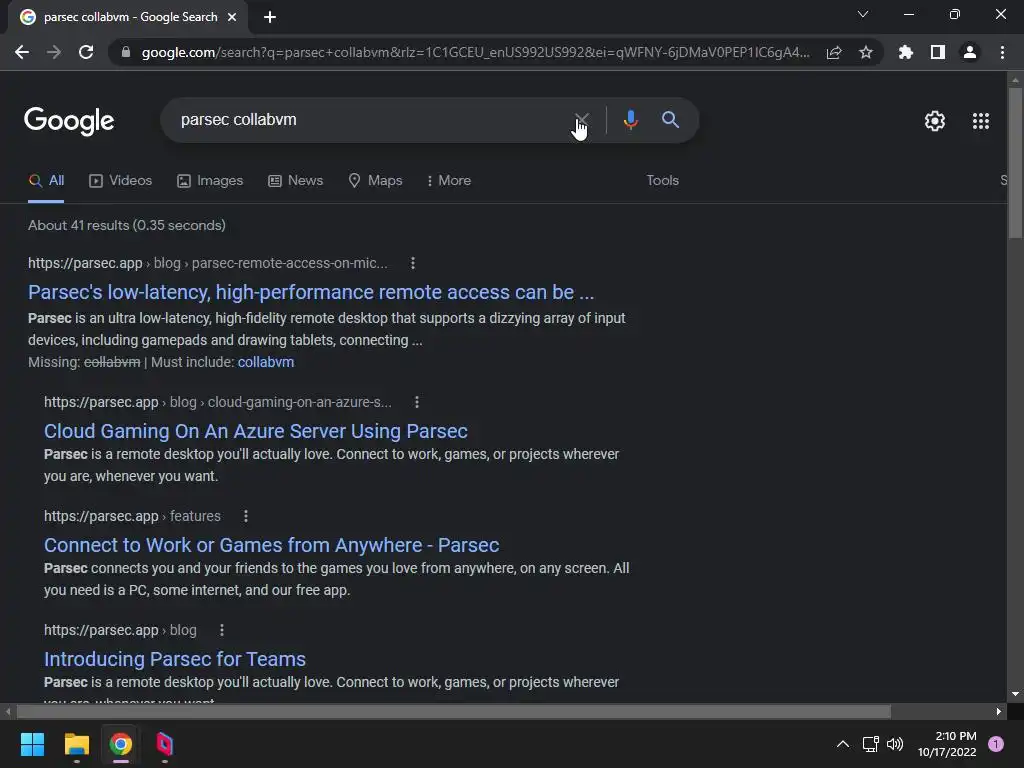
Task: Switch to the Maps tab
Action: point(376,181)
